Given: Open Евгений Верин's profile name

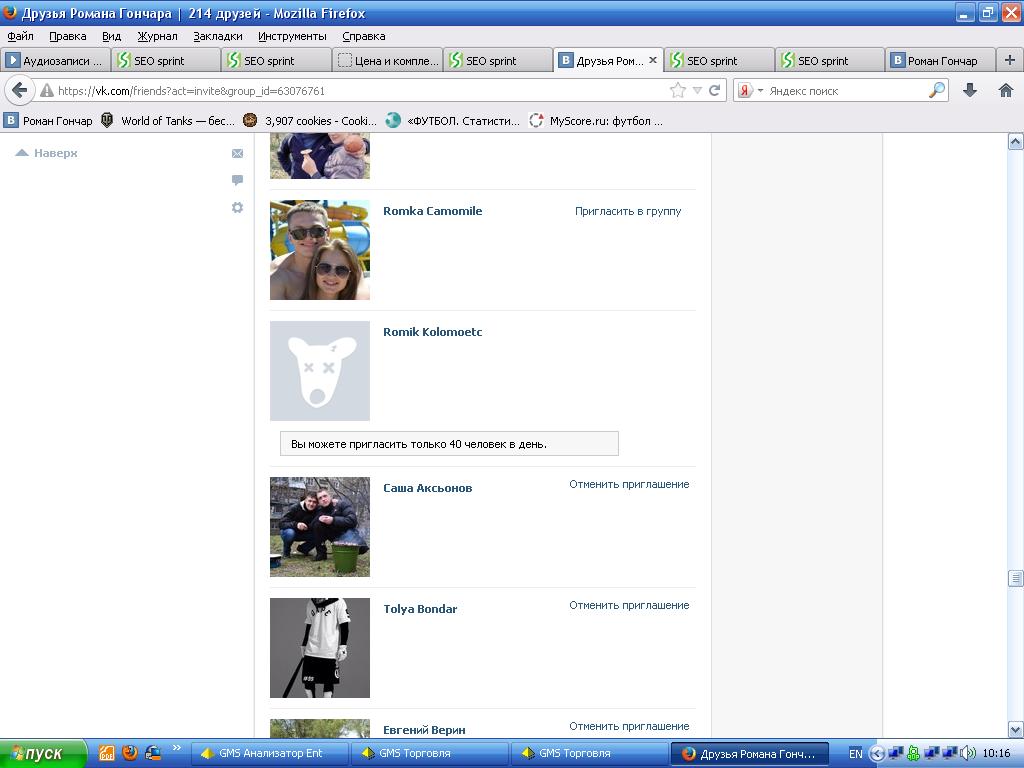Looking at the screenshot, I should (x=424, y=730).
